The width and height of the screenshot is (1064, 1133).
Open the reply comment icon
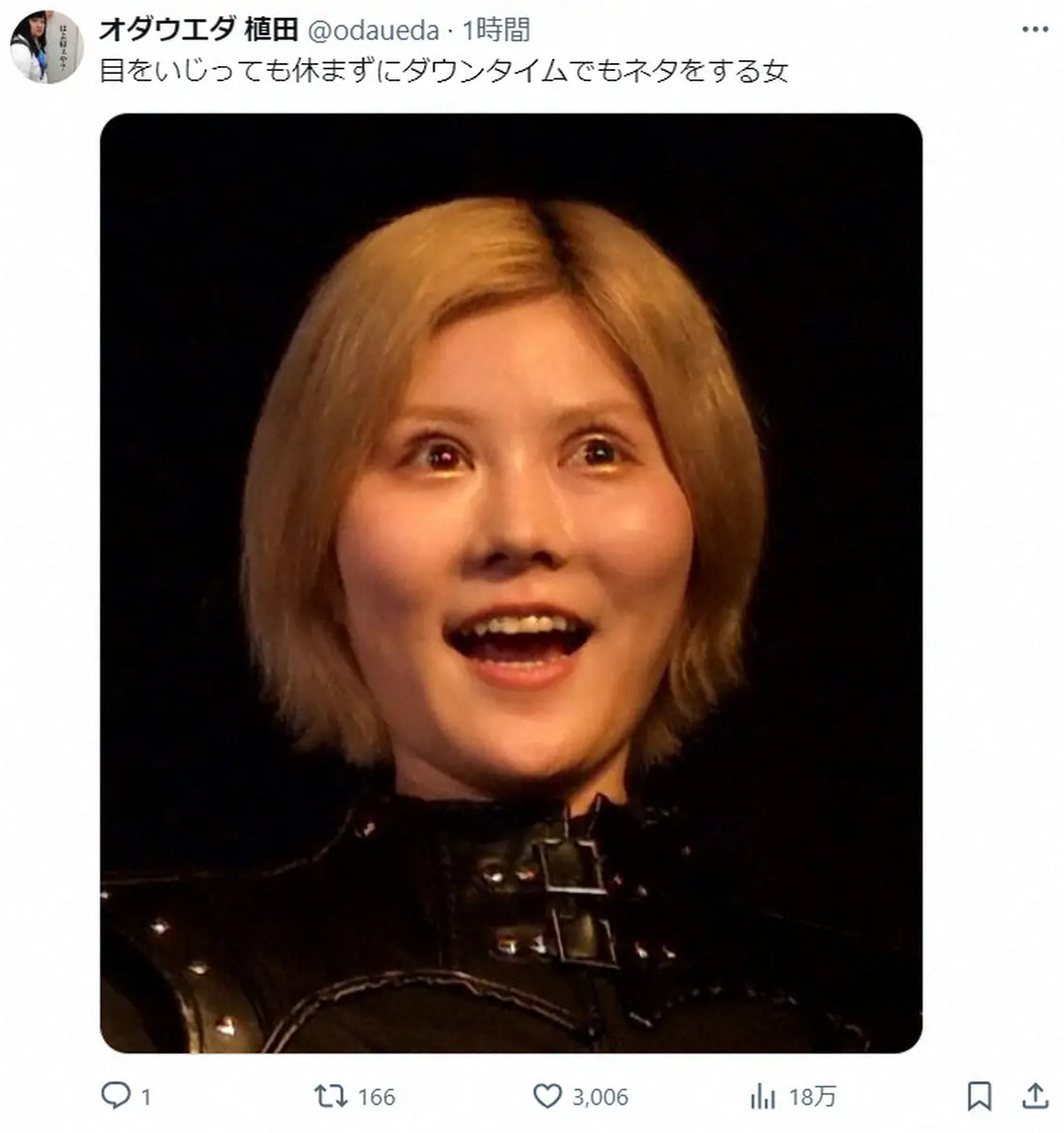[x=115, y=1095]
